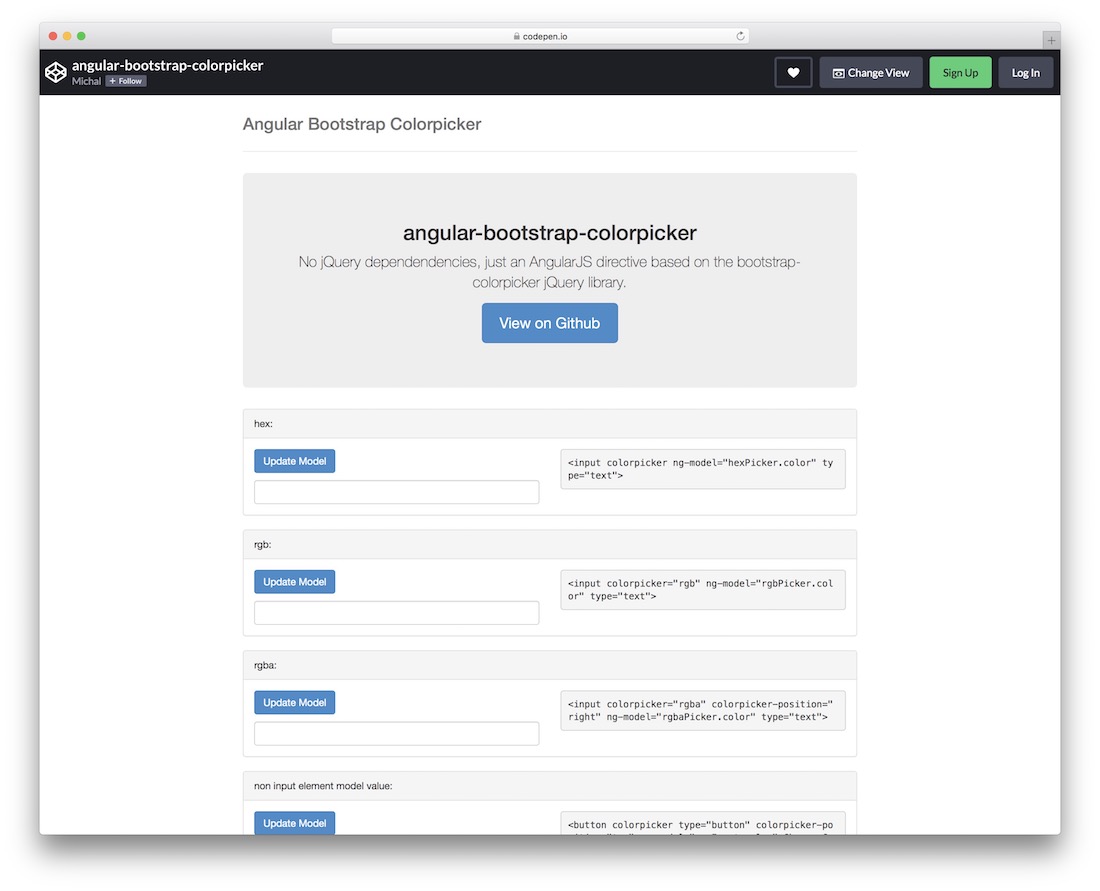Image resolution: width=1100 pixels, height=891 pixels.
Task: Open a new browser tab with the plus icon
Action: point(1050,38)
